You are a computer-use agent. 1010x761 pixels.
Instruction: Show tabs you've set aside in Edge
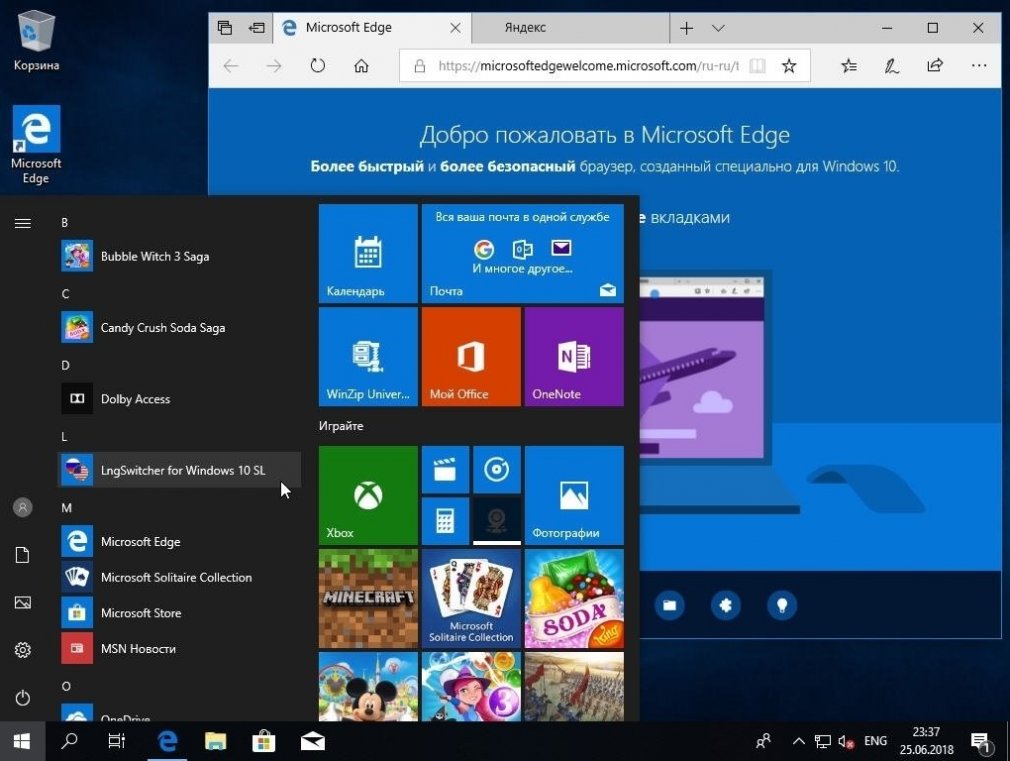[224, 28]
